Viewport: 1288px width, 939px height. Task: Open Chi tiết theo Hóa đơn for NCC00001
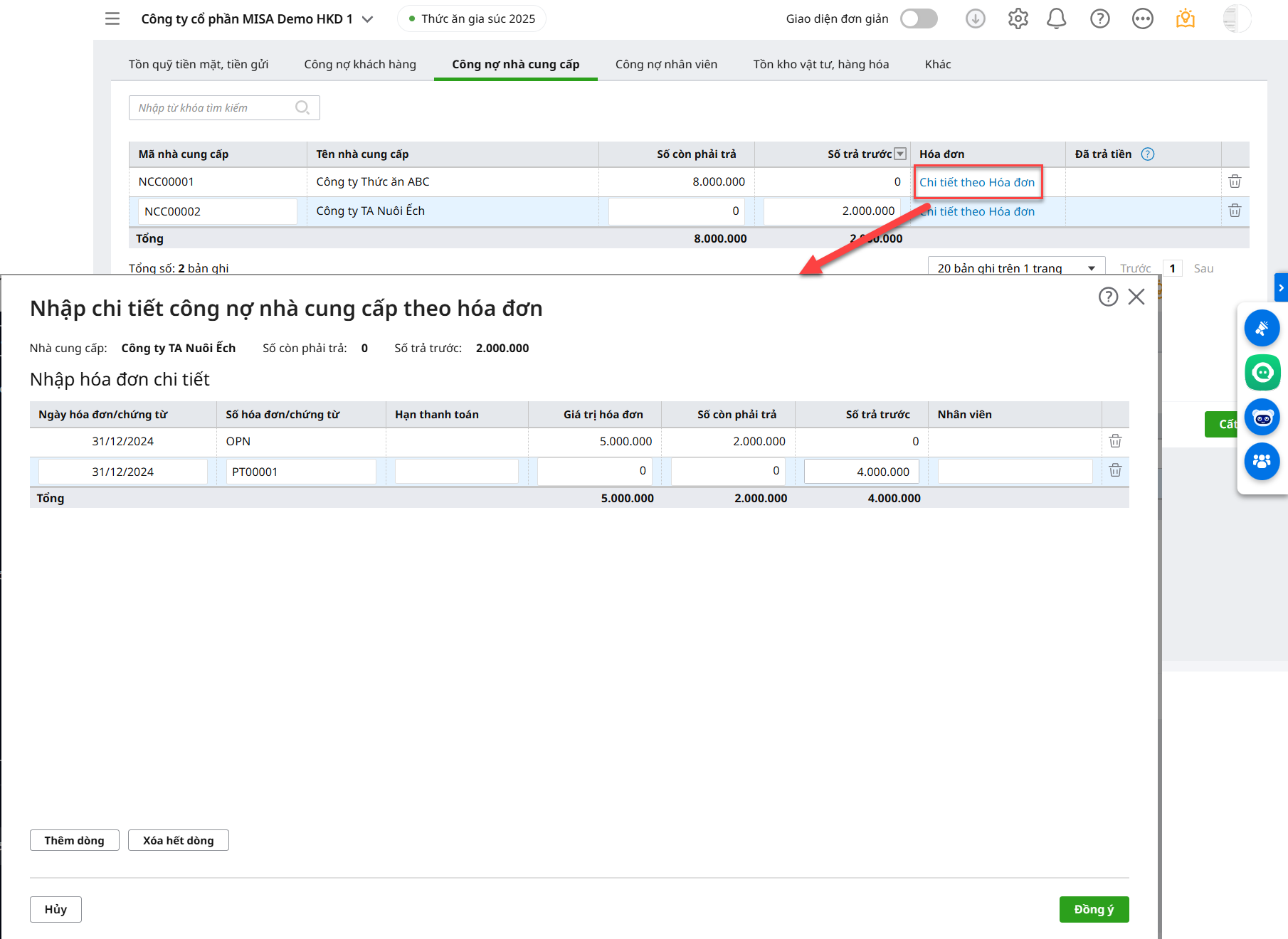click(976, 182)
